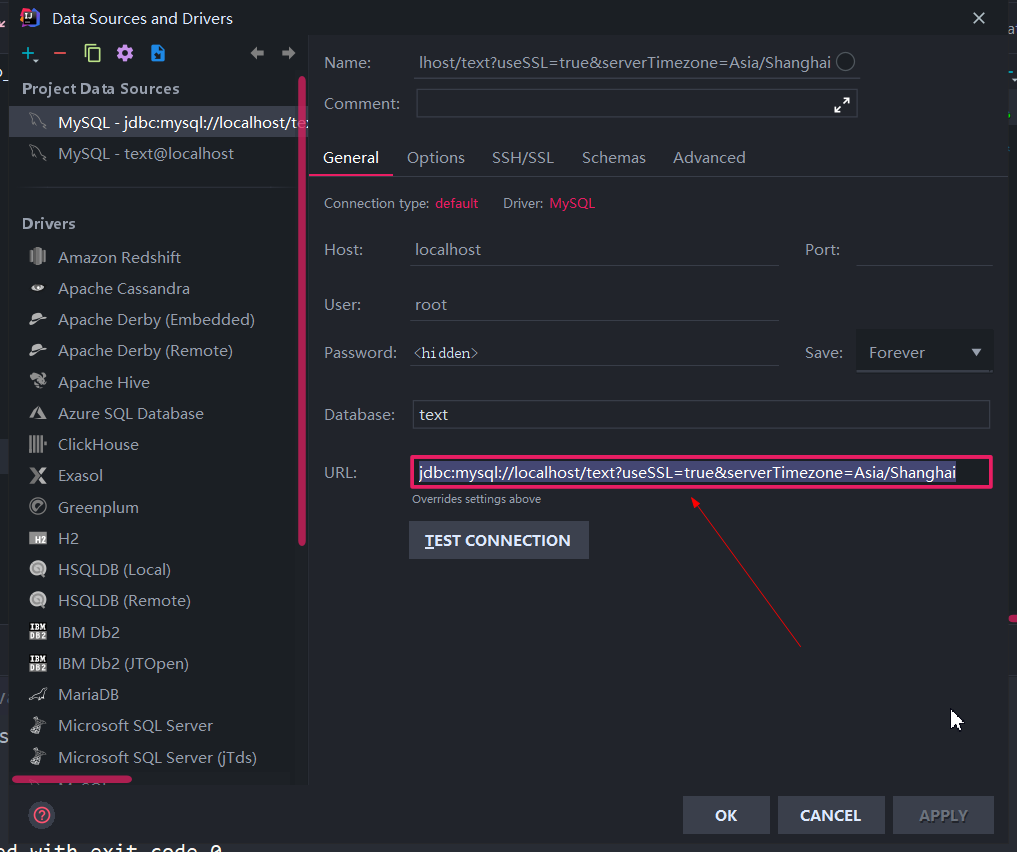The width and height of the screenshot is (1017, 852).
Task: Expand the Comment field editor
Action: (841, 103)
